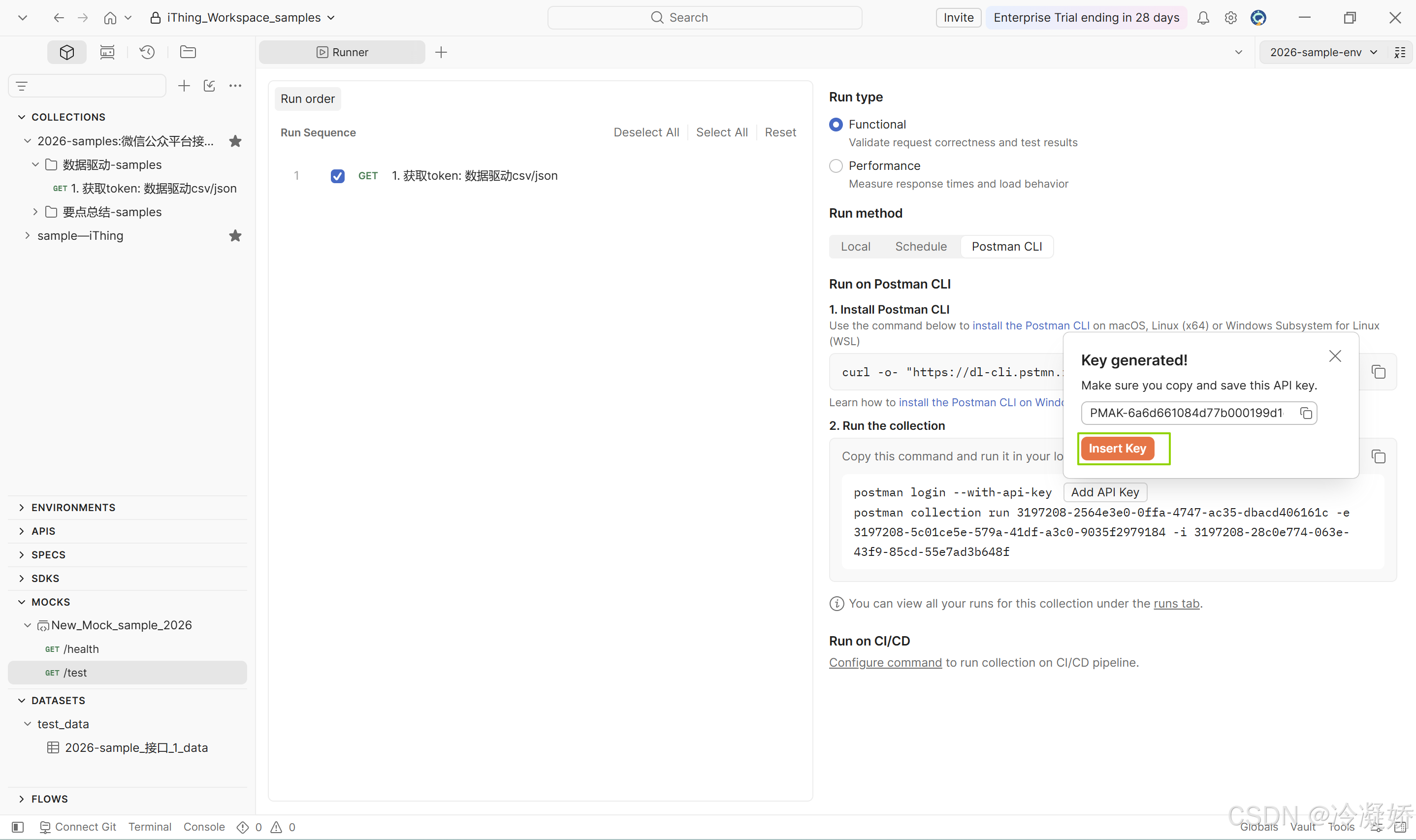The height and width of the screenshot is (840, 1416).
Task: Click the plus icon to create new collection
Action: 184,86
